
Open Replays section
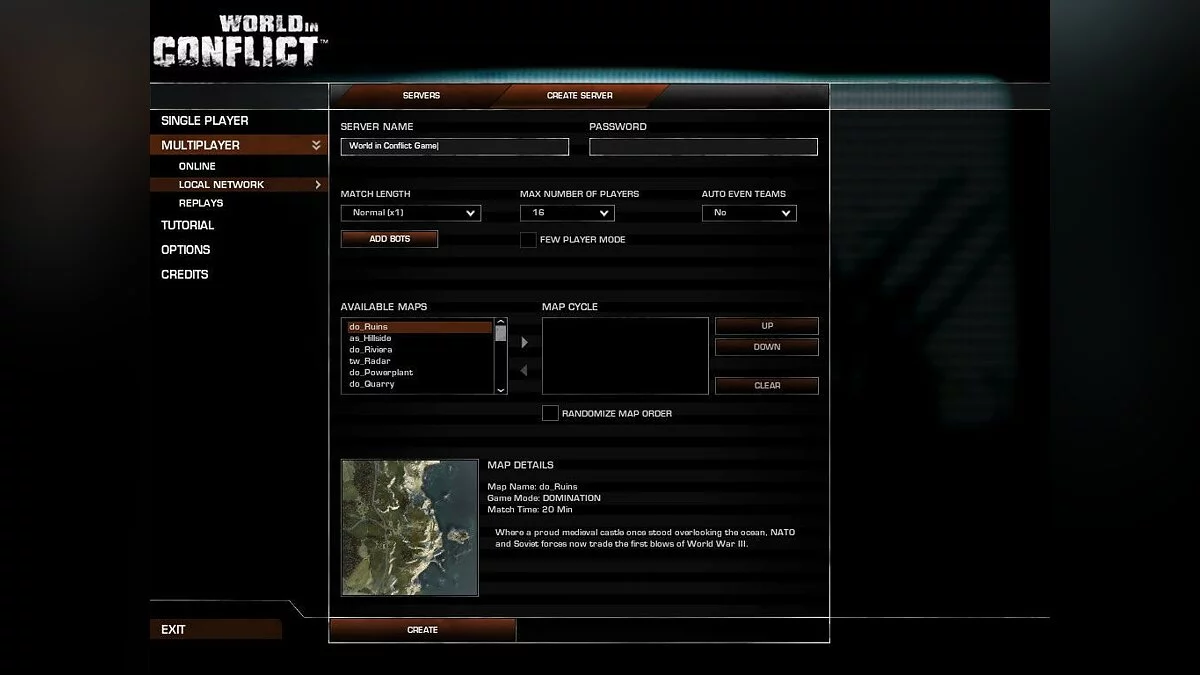tap(201, 203)
